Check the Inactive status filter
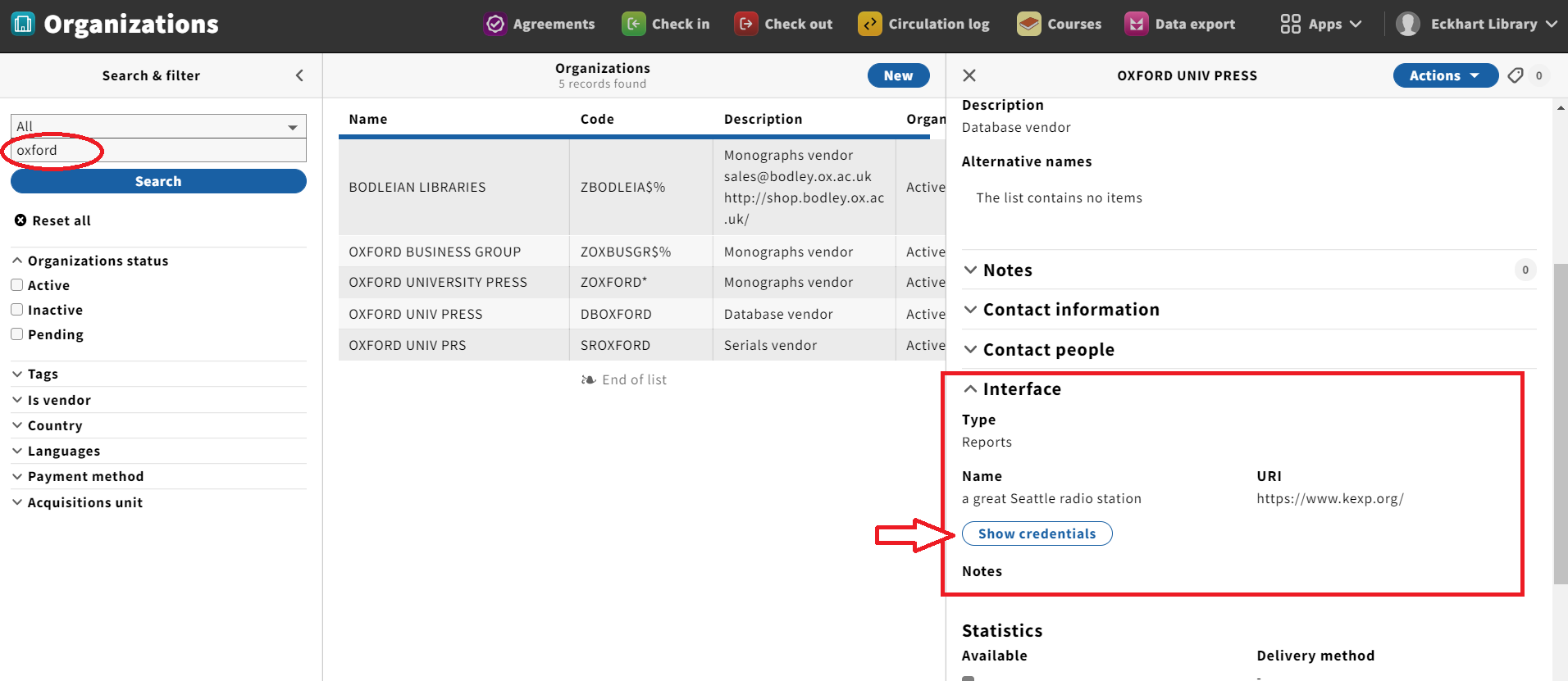 pyautogui.click(x=16, y=310)
